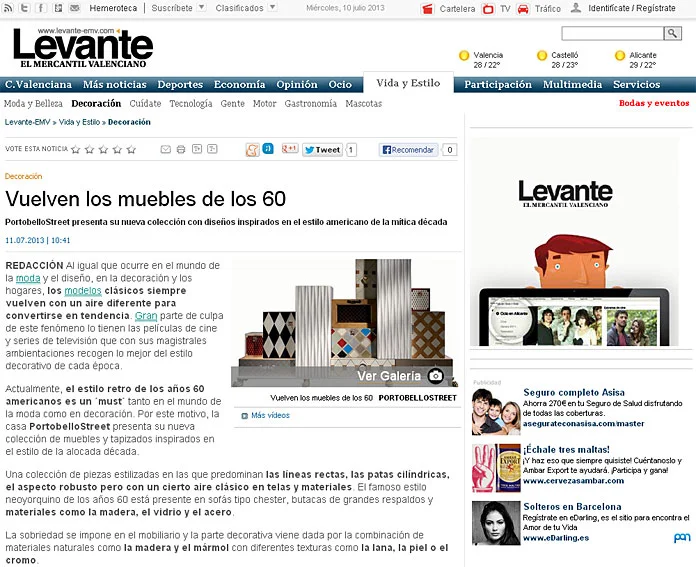
Task: Click the Tweet button
Action: tap(323, 150)
